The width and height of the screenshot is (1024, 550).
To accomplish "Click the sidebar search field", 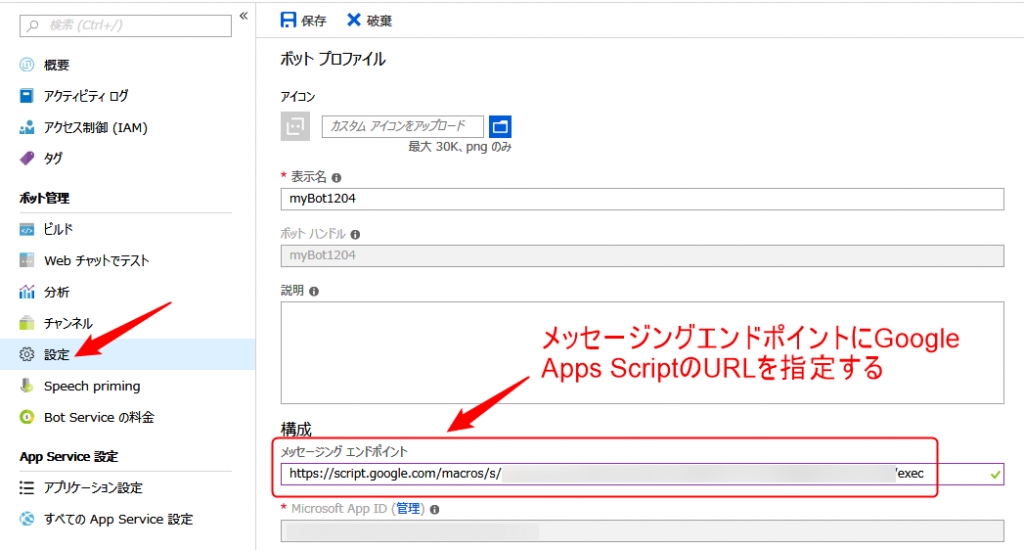I will click(x=125, y=25).
